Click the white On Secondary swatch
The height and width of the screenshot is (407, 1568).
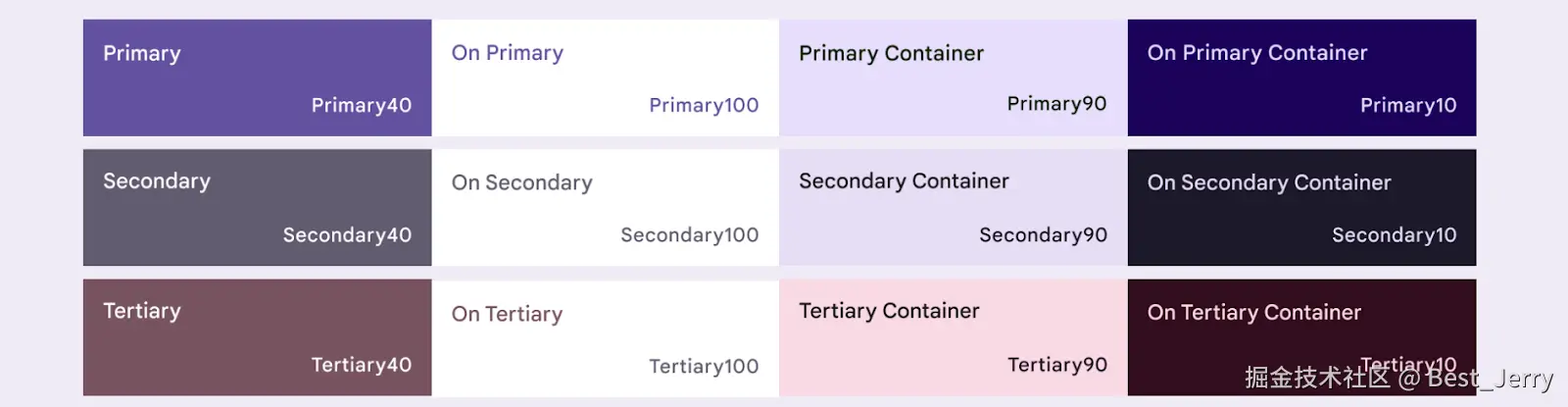coord(605,207)
